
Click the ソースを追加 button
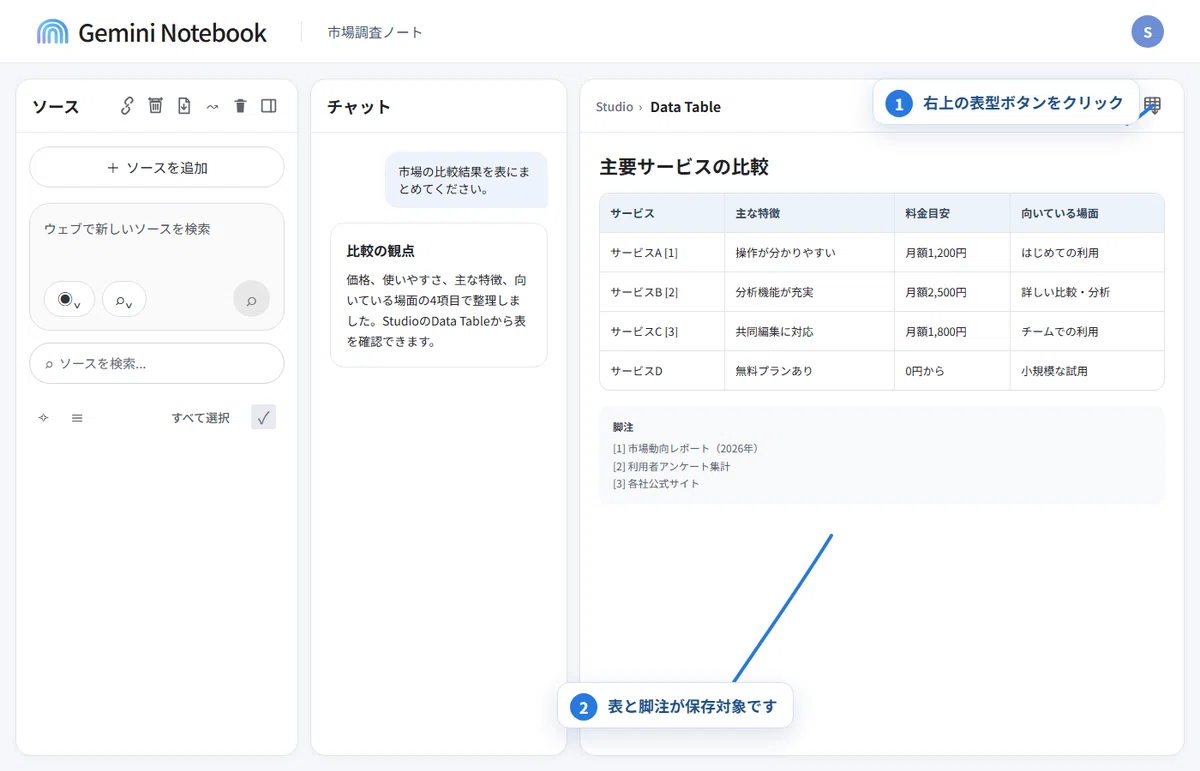tap(157, 167)
